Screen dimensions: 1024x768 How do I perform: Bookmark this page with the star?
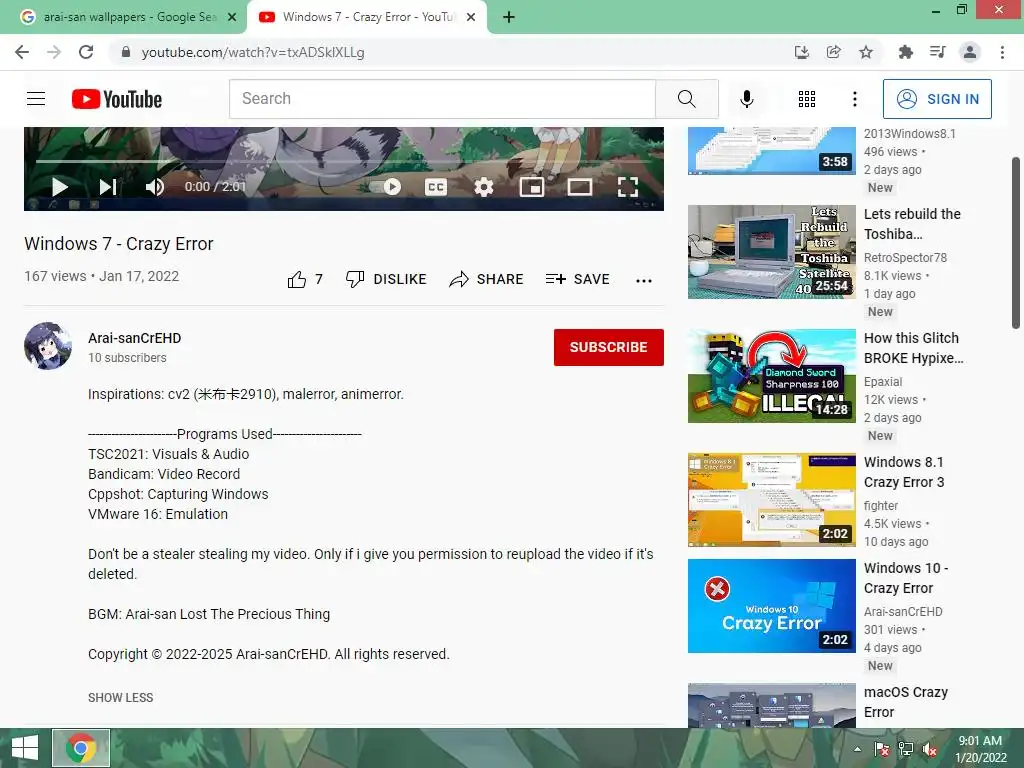click(x=865, y=52)
